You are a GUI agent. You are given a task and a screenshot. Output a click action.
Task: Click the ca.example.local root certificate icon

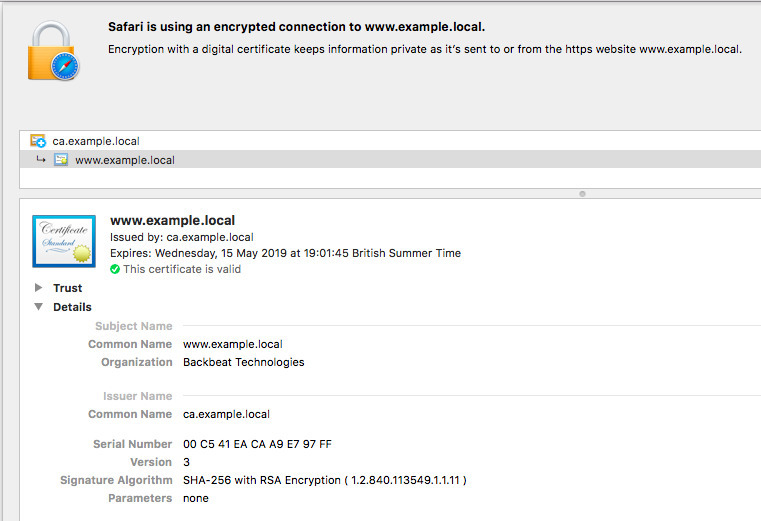click(x=38, y=141)
